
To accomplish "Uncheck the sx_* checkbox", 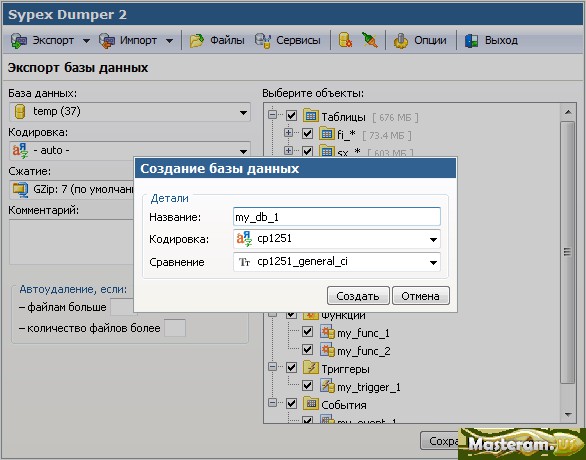I will (x=307, y=151).
